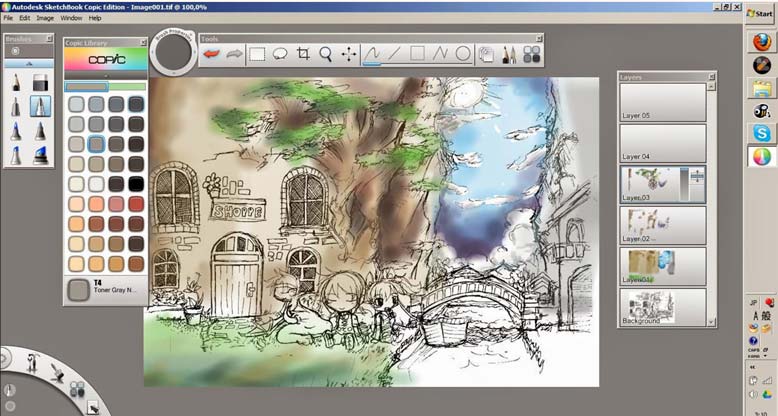This screenshot has width=778, height=416.
Task: Toggle the Brush palette icon in Tools
Action: click(509, 55)
